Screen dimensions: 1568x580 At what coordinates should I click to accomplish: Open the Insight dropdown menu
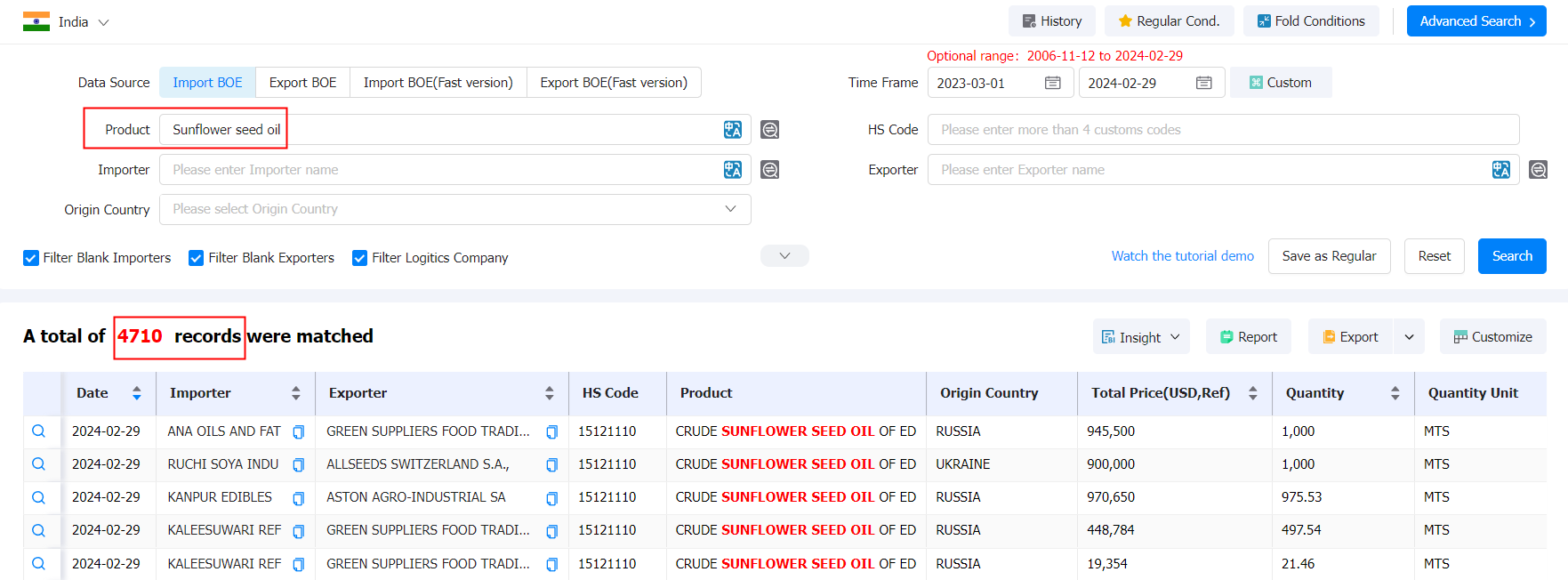(1141, 337)
